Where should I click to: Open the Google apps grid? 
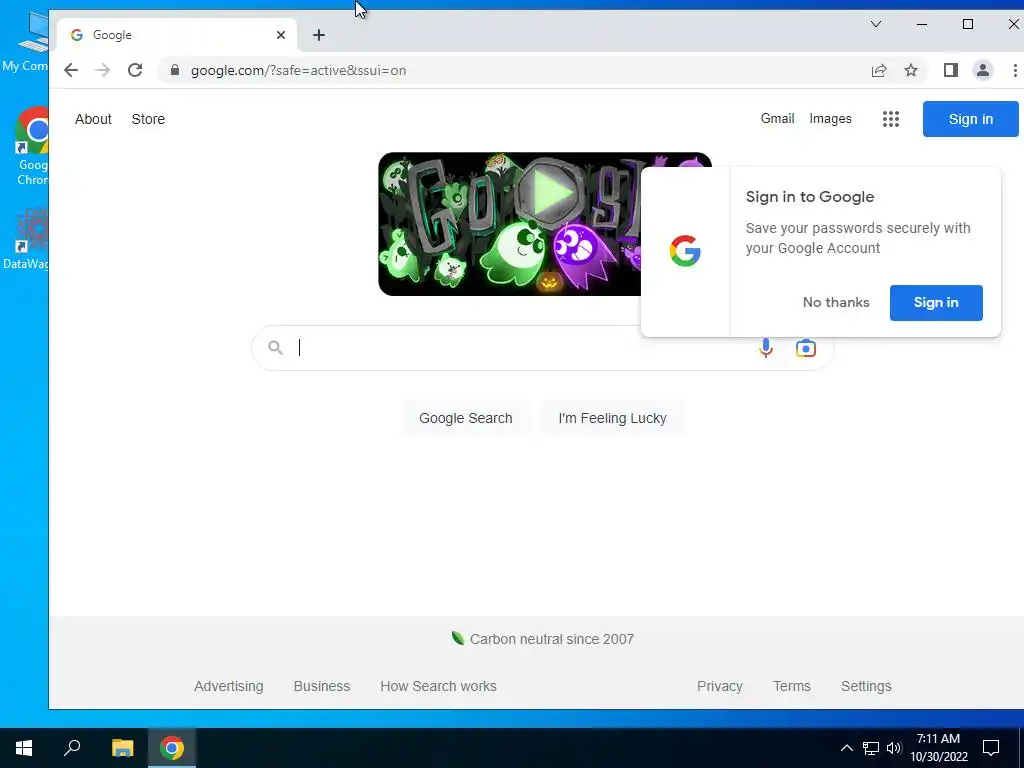pyautogui.click(x=891, y=119)
